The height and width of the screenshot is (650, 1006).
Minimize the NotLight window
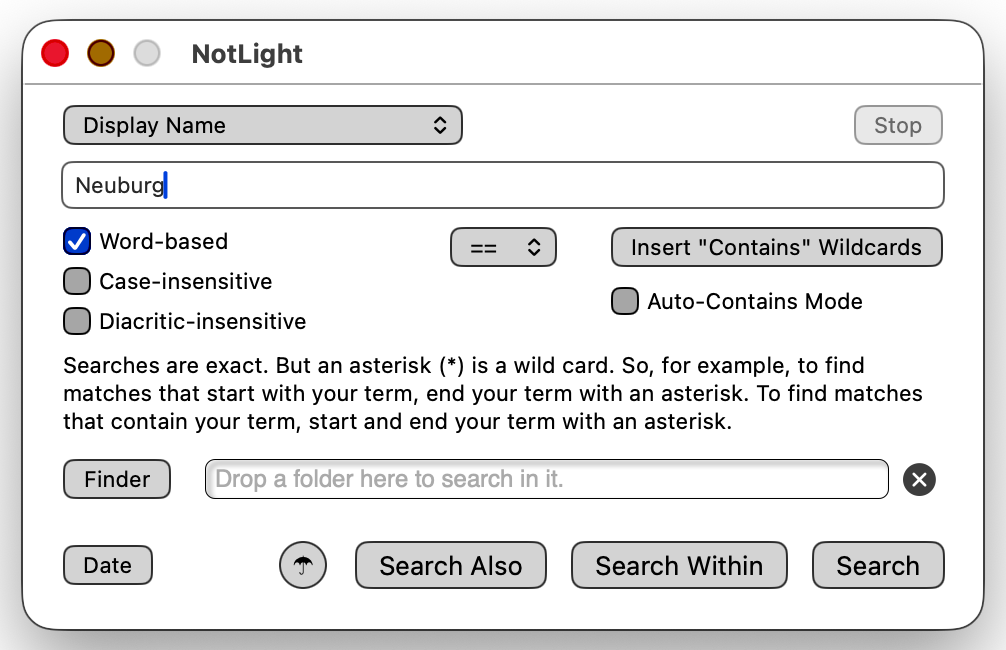pos(101,53)
